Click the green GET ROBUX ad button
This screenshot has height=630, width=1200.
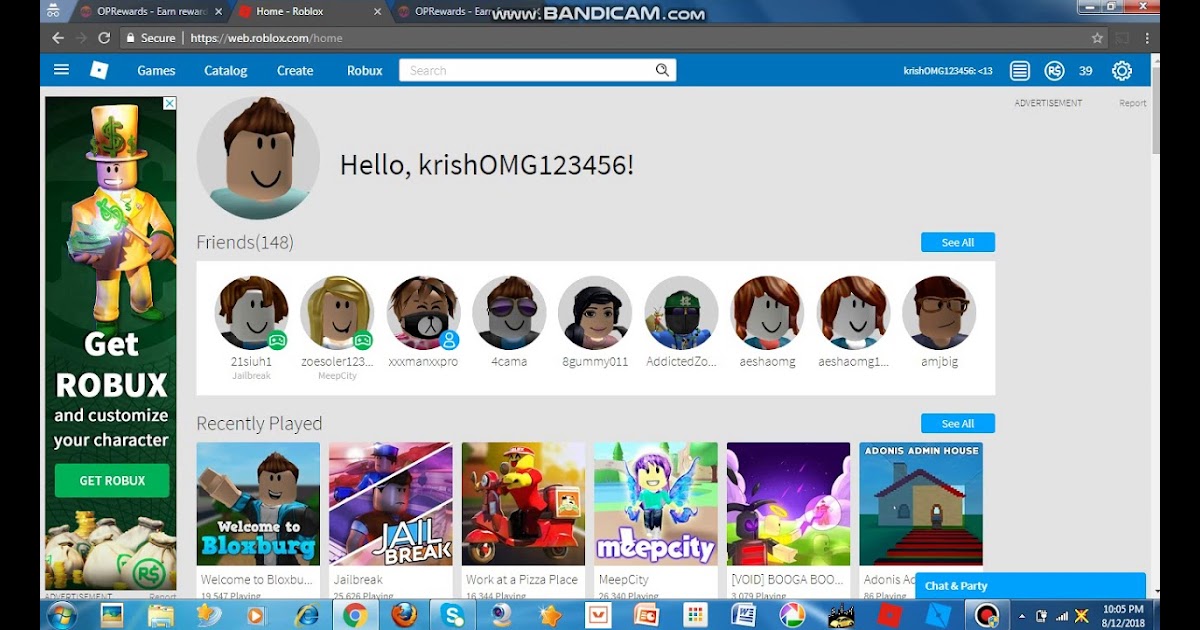pyautogui.click(x=112, y=481)
